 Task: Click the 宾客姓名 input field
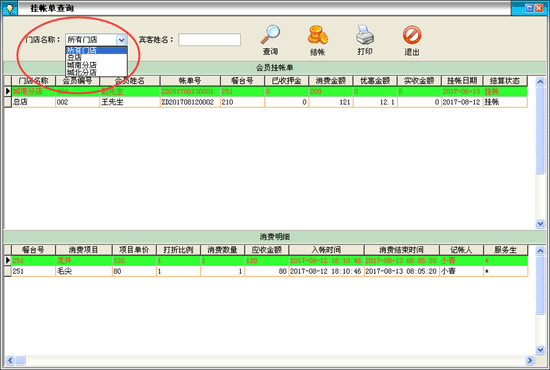click(209, 40)
